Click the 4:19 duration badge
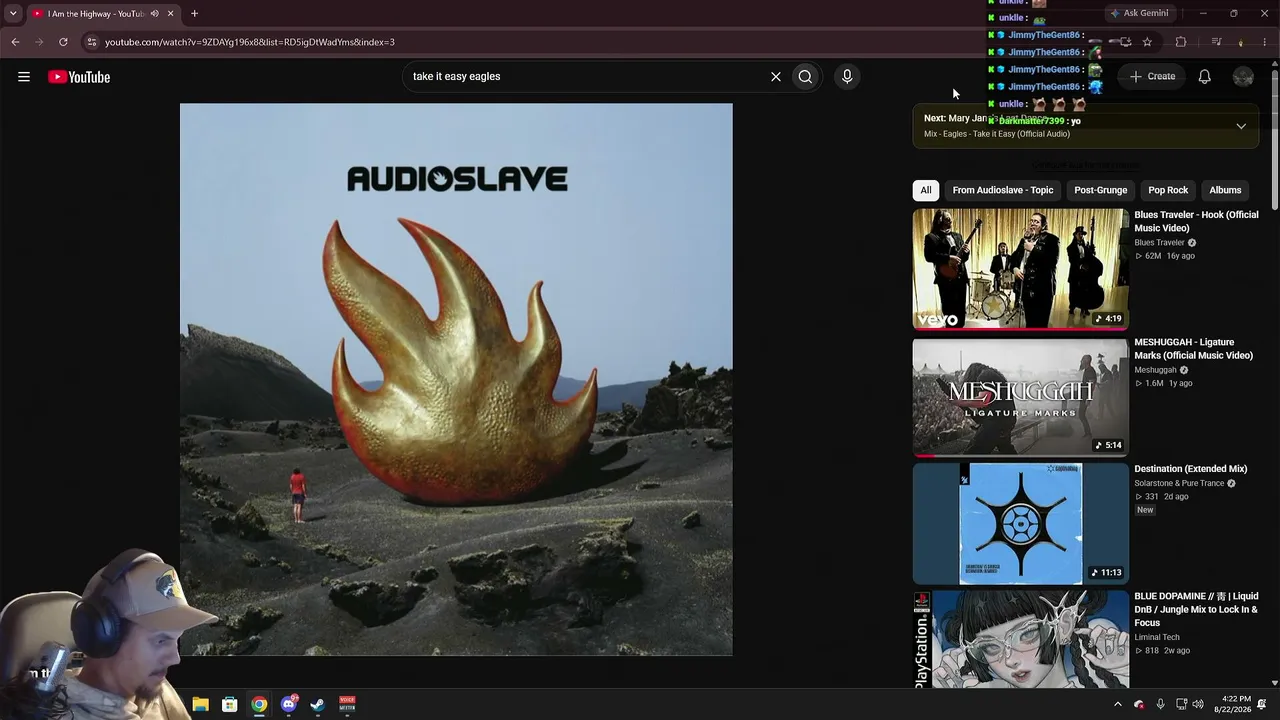The height and width of the screenshot is (720, 1280). pyautogui.click(x=1108, y=318)
